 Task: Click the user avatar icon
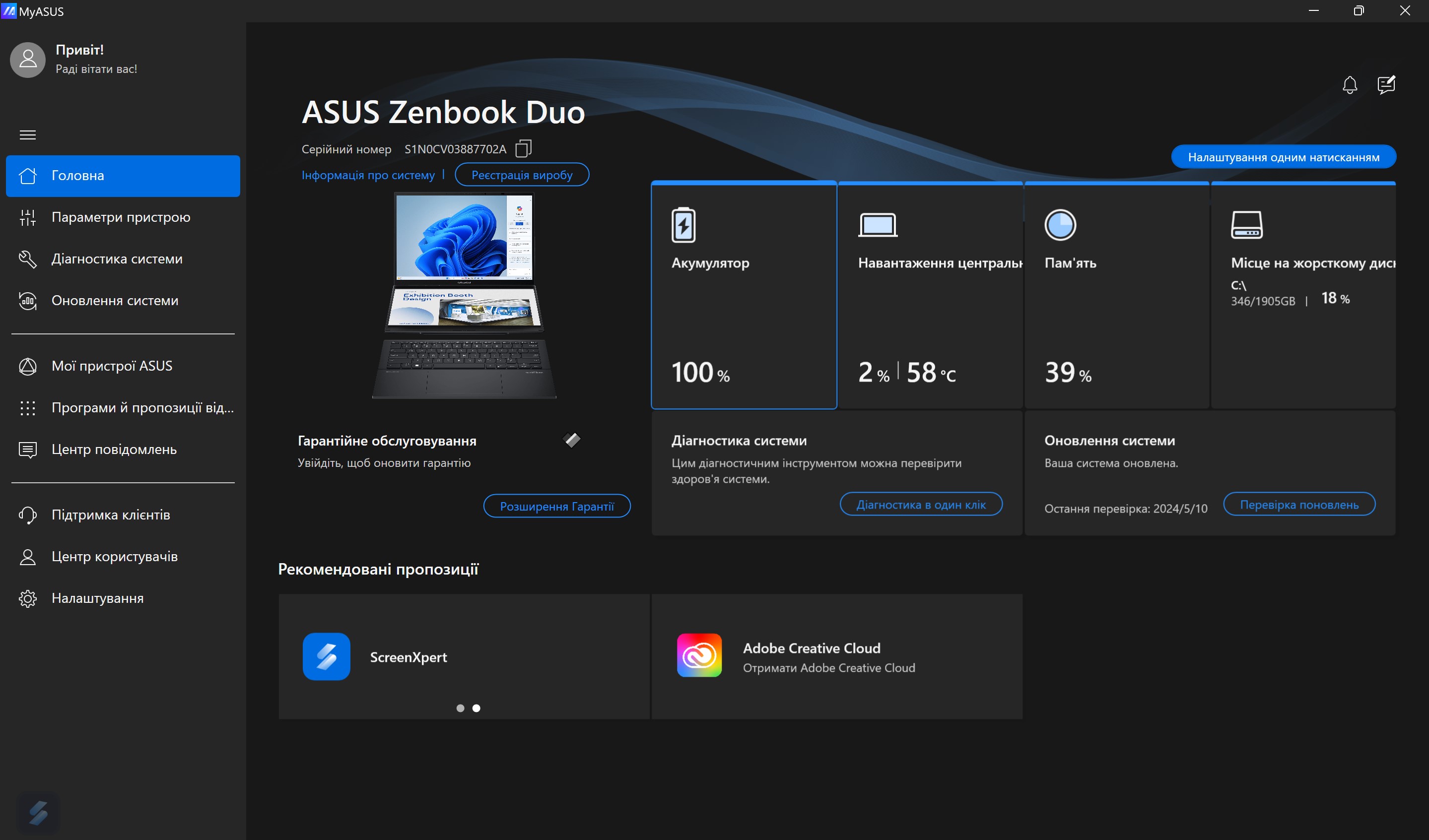click(28, 60)
